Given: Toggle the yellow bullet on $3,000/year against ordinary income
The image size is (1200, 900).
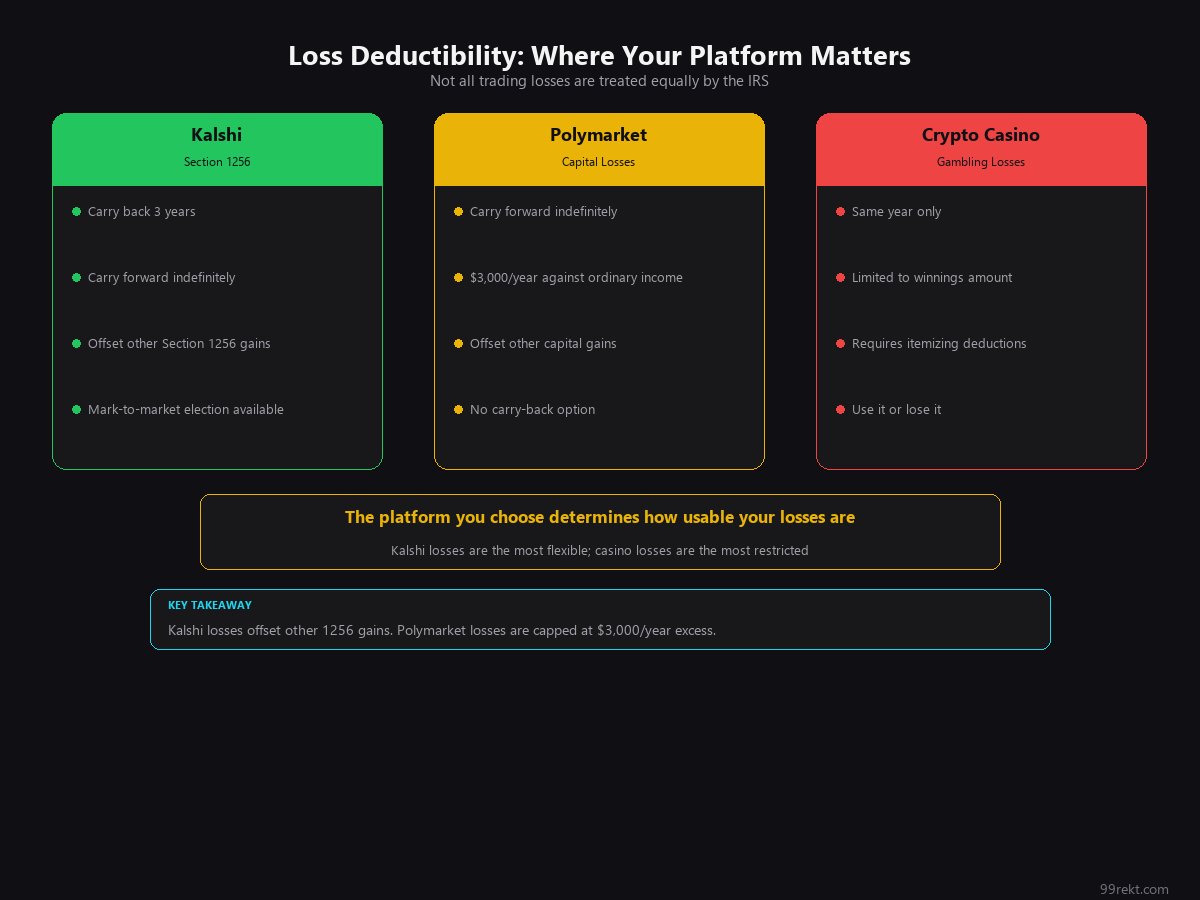Looking at the screenshot, I should (458, 277).
